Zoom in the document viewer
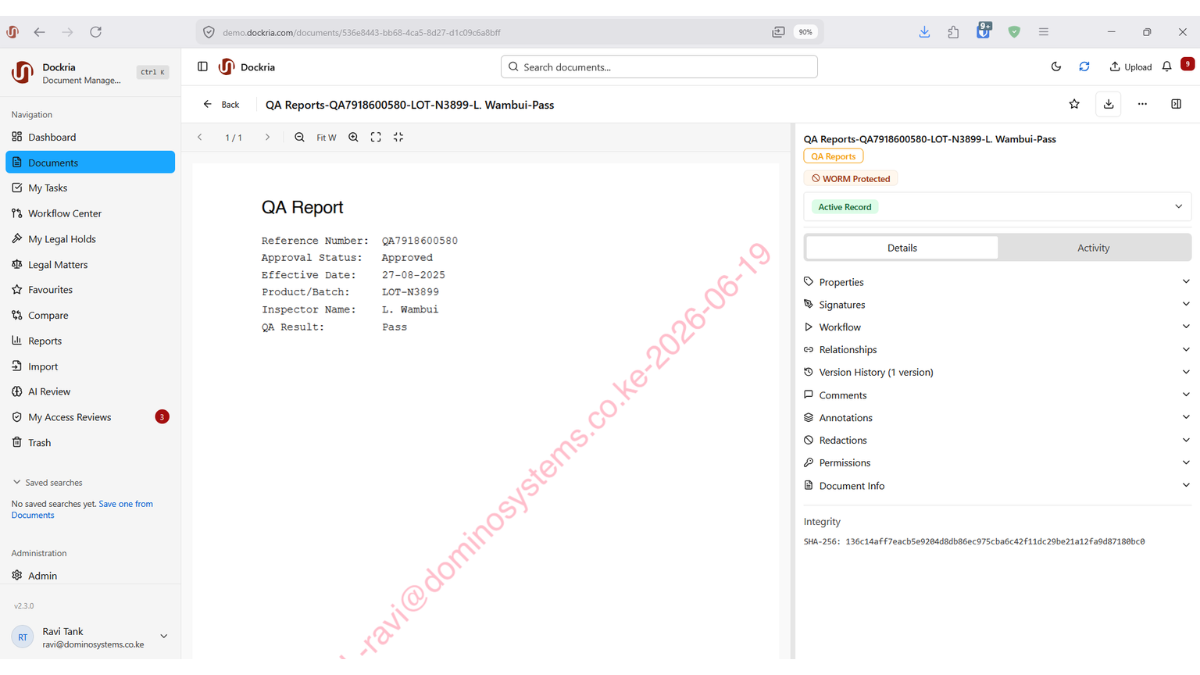The image size is (1200, 675). tap(353, 137)
